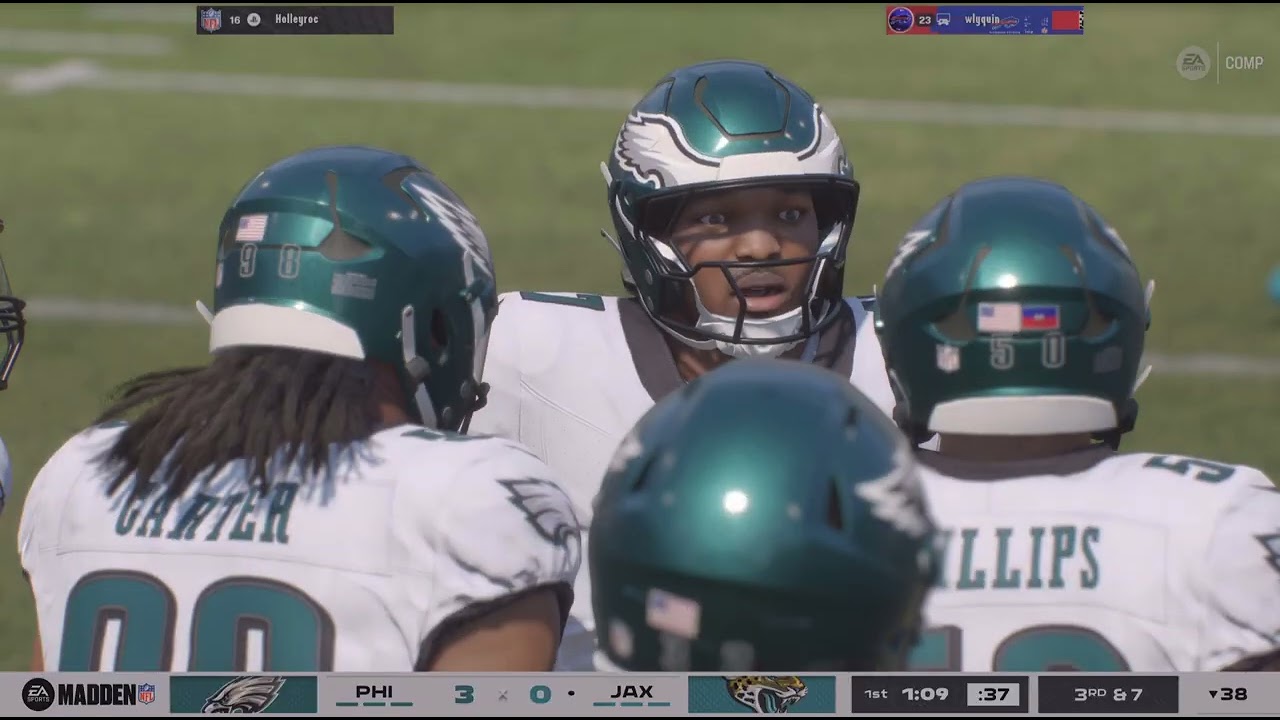Click the MADDEN title text
This screenshot has width=1280, height=720.
[97, 694]
